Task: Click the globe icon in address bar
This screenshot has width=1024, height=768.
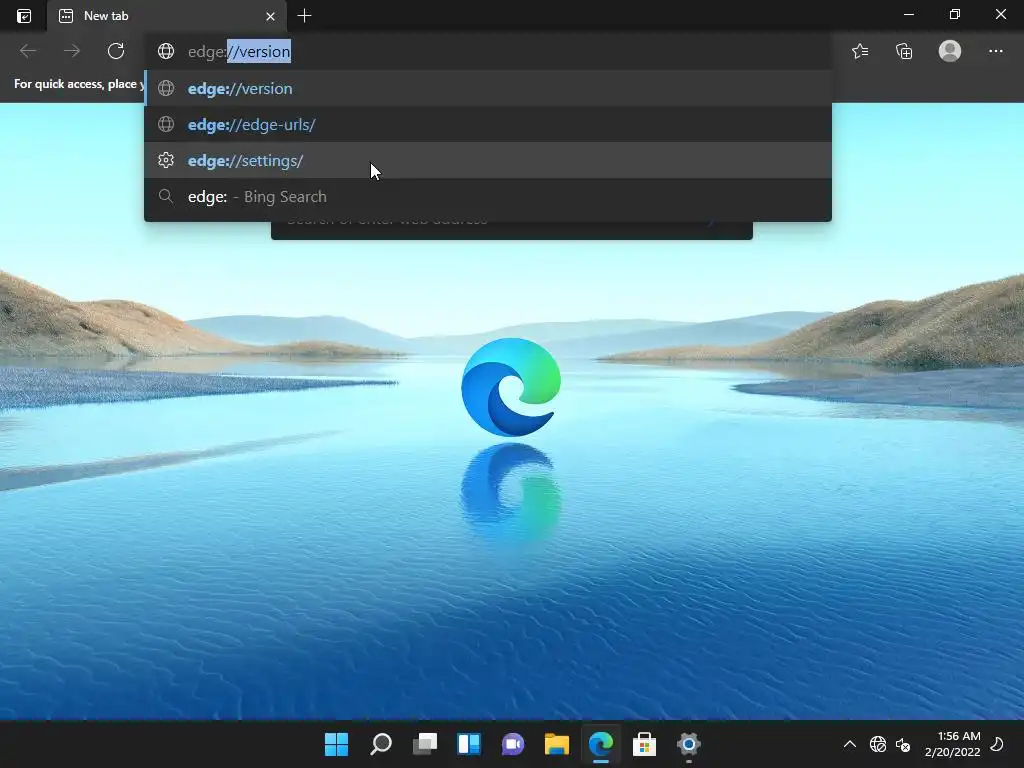Action: 166,51
